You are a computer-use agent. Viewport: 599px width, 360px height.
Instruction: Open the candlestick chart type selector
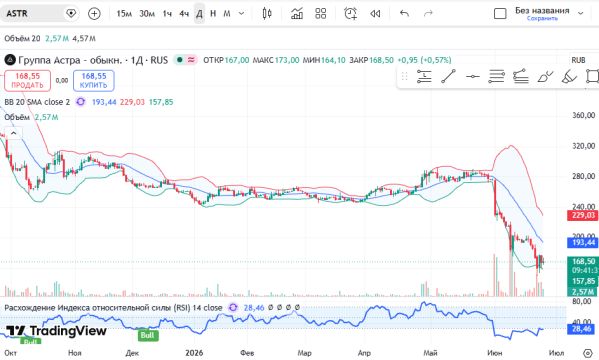[x=267, y=14]
